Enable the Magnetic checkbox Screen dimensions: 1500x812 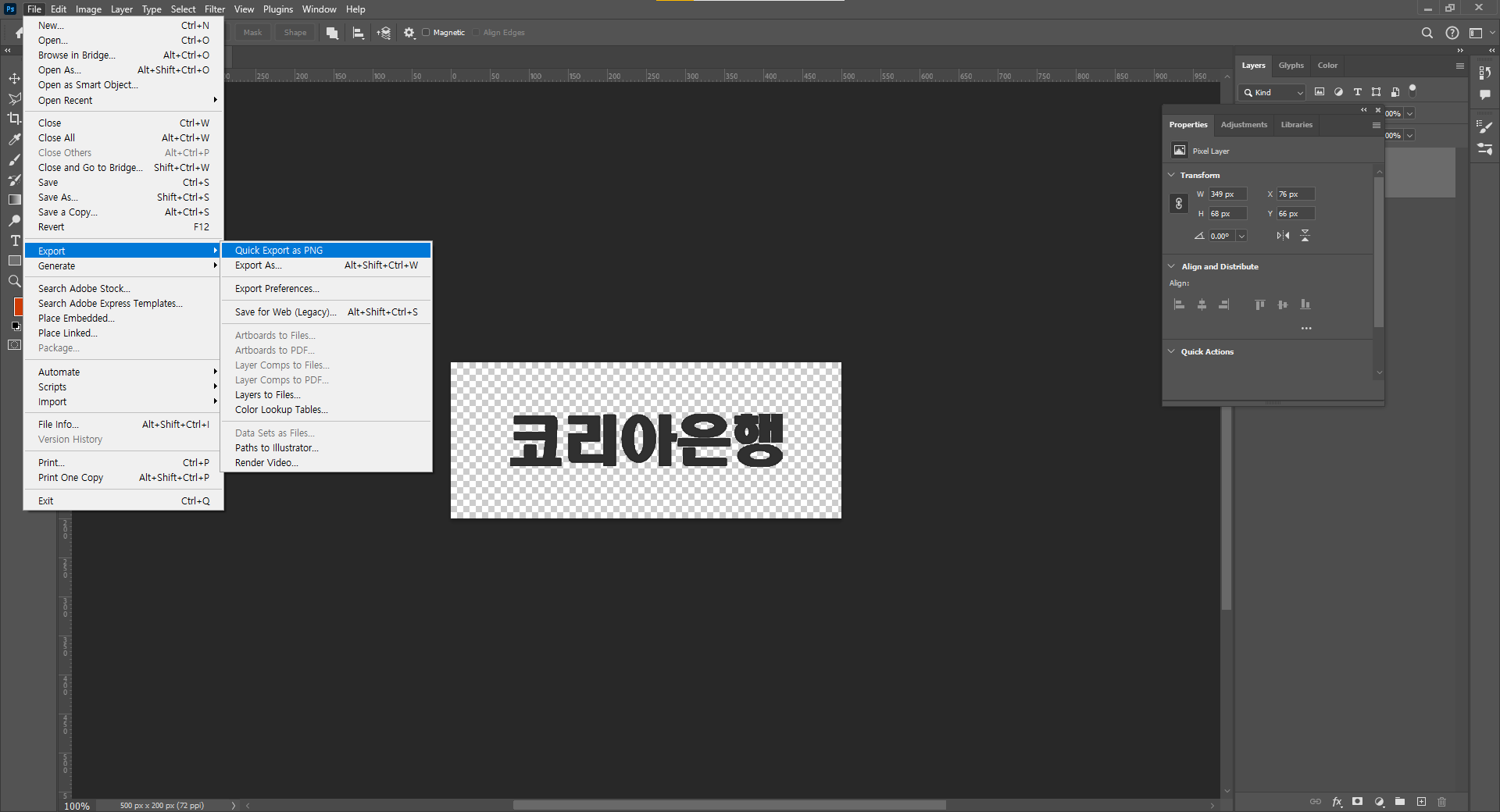tap(426, 33)
